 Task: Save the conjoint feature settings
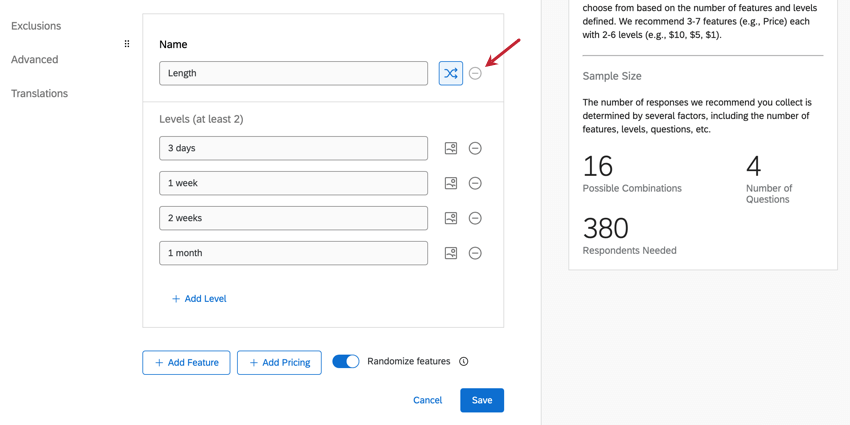point(481,400)
